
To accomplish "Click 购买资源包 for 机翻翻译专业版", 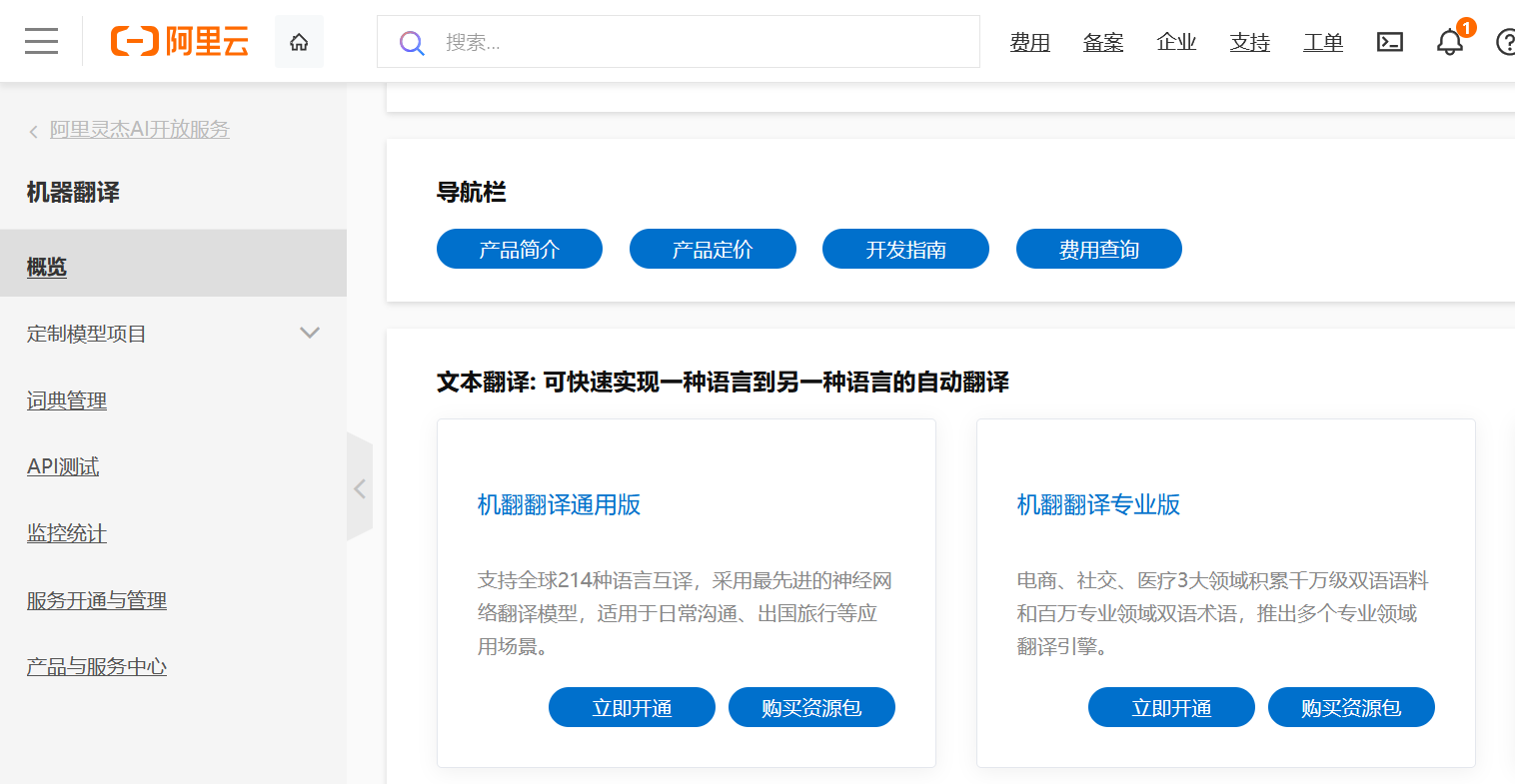I will [1351, 708].
